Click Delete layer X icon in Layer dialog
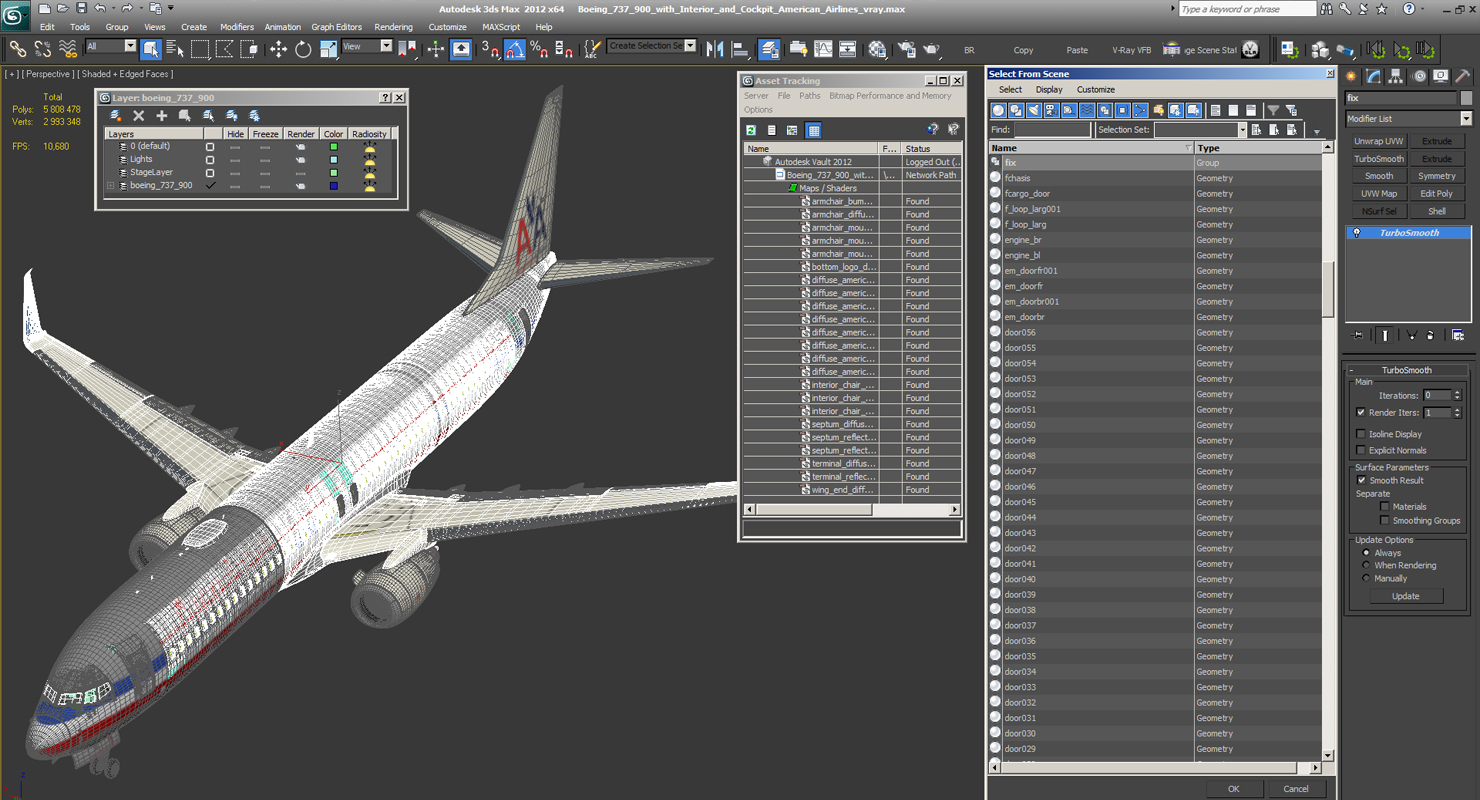 click(139, 116)
